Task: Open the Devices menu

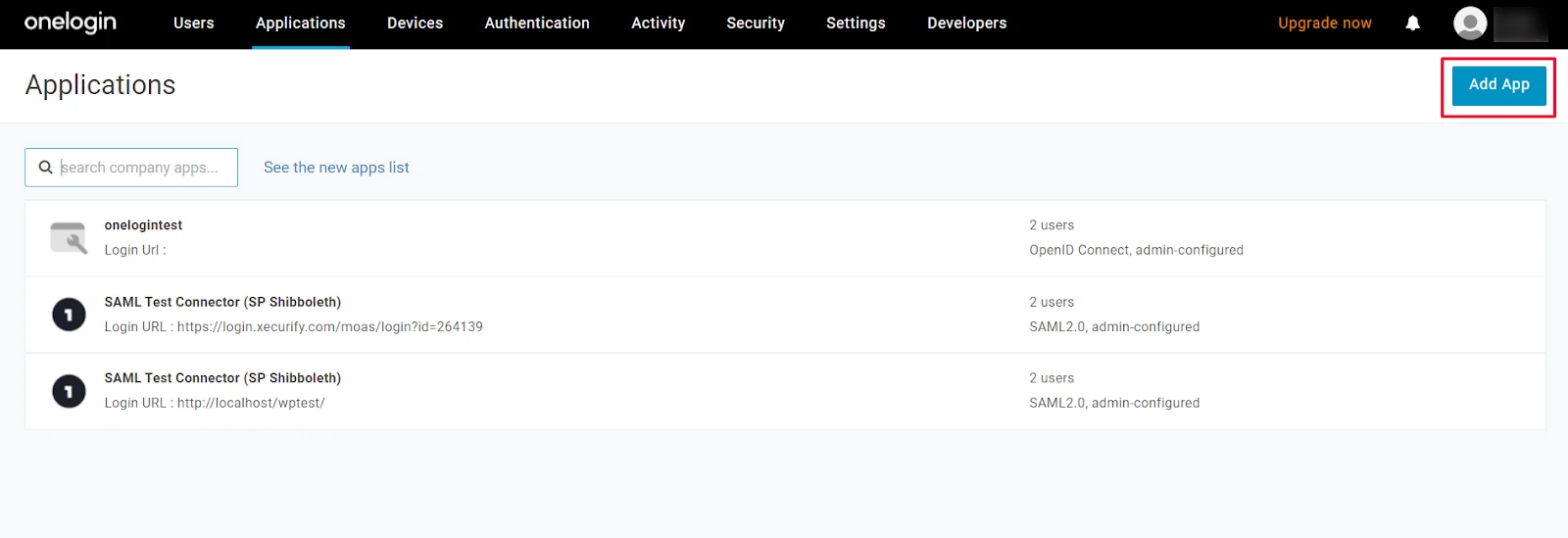Action: [x=415, y=24]
